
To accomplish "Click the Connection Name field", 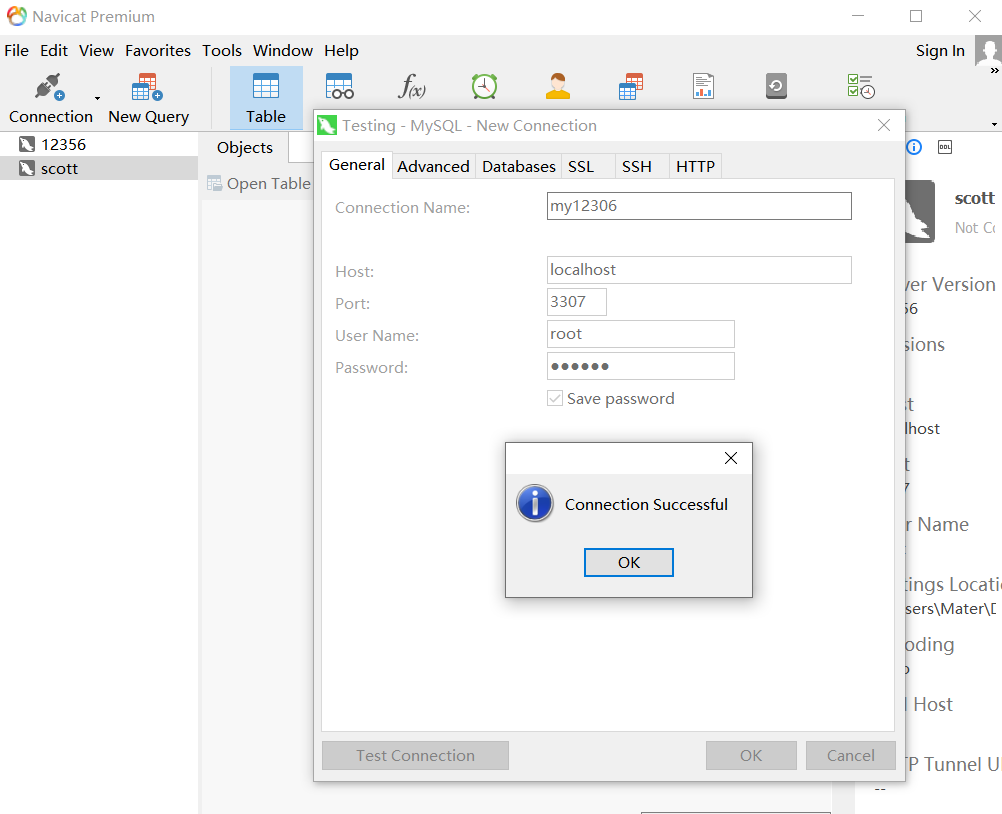I will pos(699,206).
